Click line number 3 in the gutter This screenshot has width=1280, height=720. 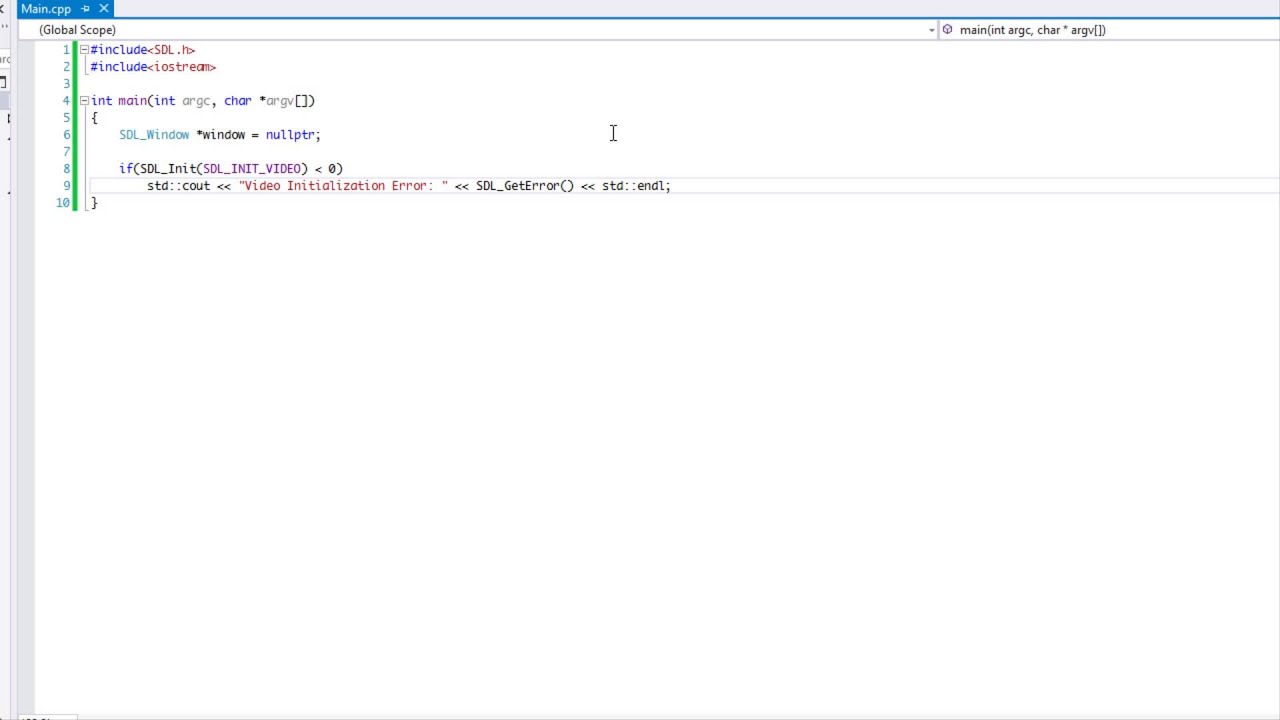pyautogui.click(x=66, y=84)
